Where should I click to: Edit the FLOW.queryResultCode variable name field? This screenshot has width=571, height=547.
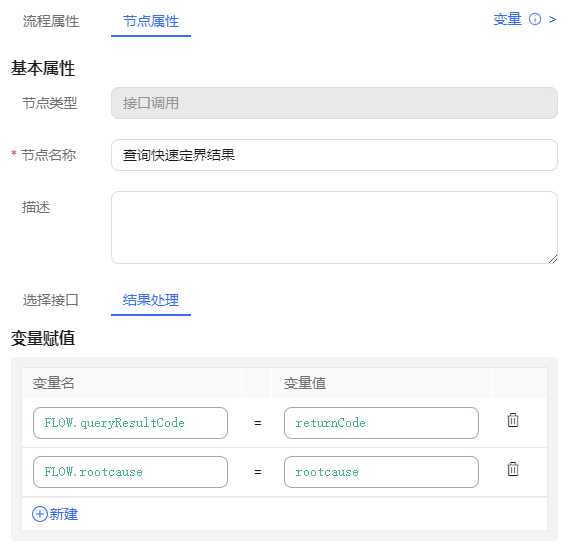[x=130, y=423]
